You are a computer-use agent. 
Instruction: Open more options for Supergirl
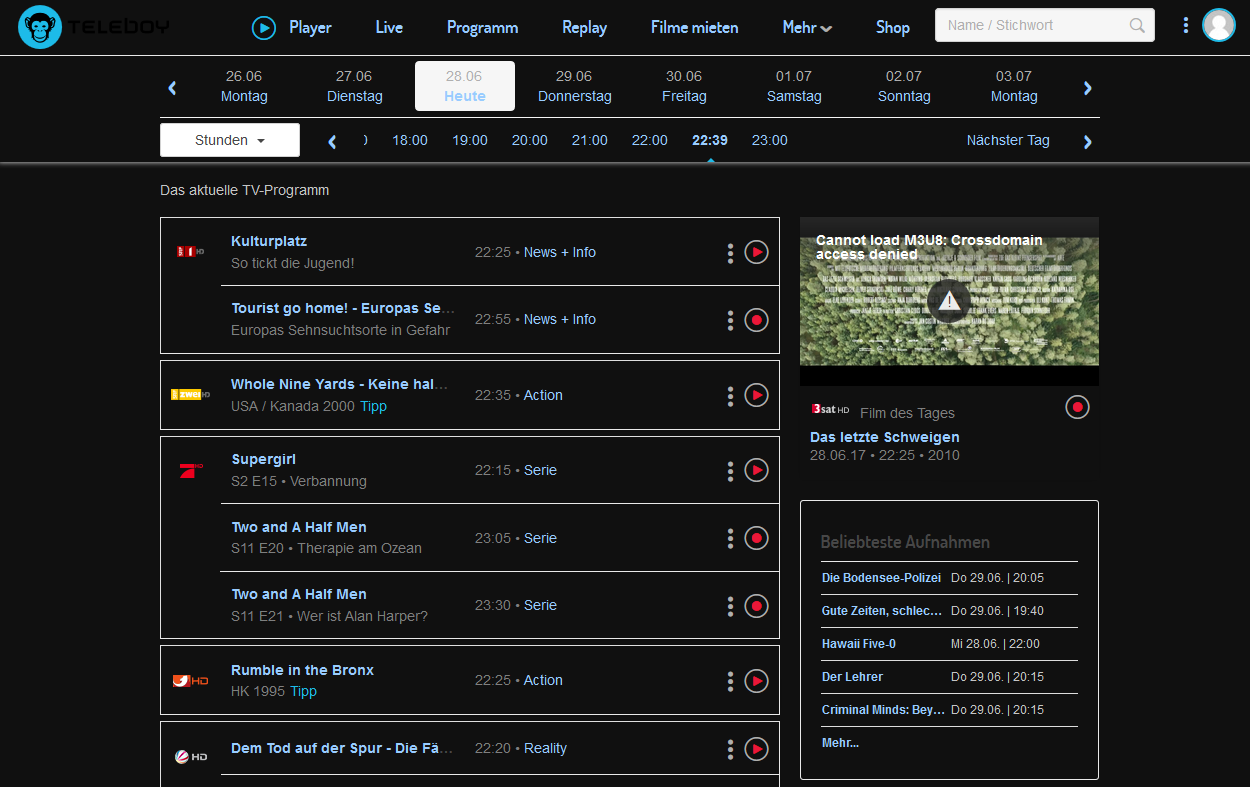[731, 470]
